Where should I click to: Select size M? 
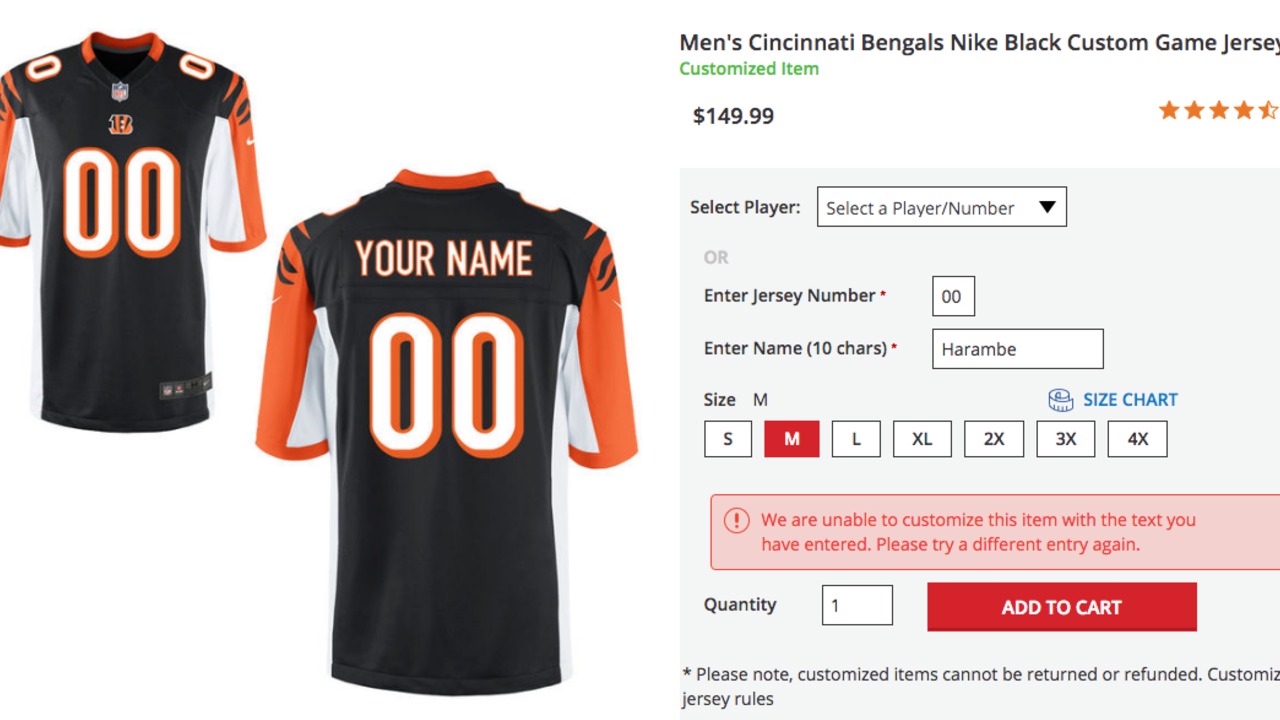click(792, 439)
